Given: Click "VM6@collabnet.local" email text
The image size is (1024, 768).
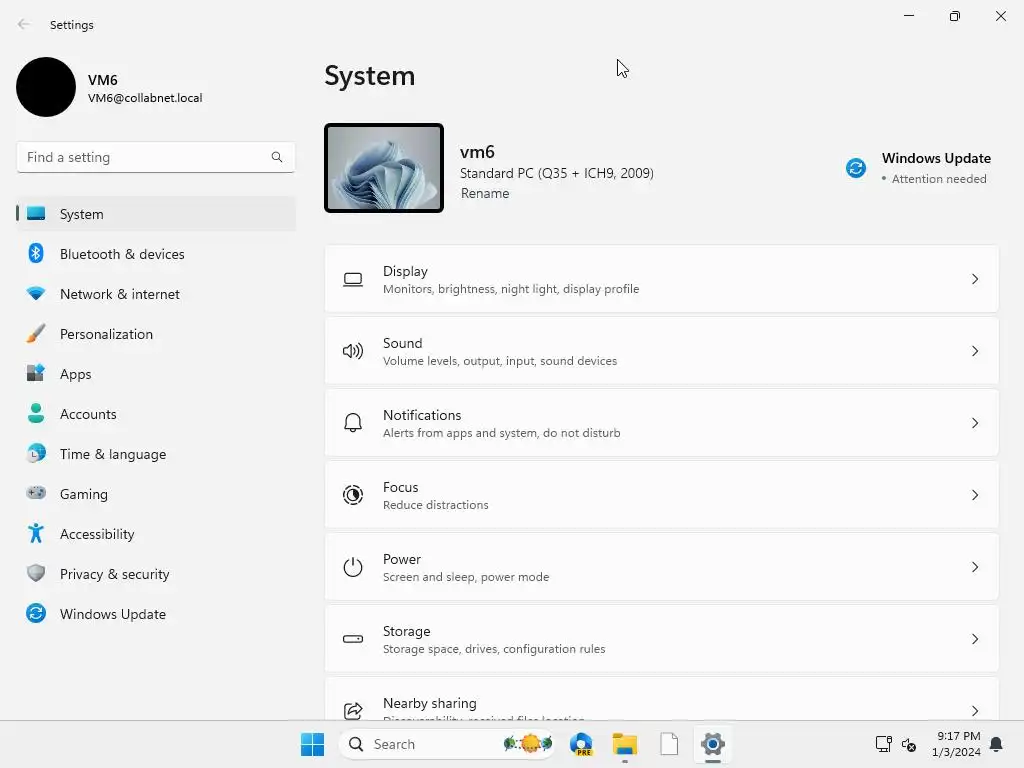Looking at the screenshot, I should (x=145, y=98).
